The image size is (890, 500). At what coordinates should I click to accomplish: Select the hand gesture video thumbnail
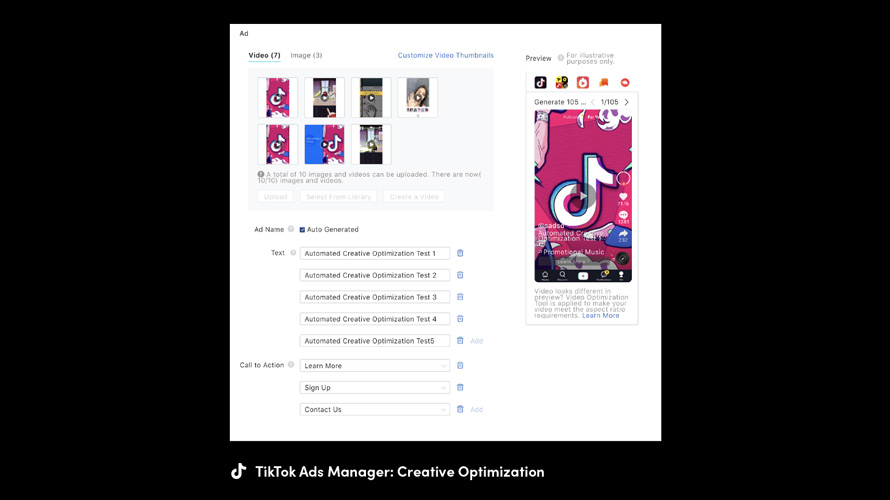(x=371, y=98)
